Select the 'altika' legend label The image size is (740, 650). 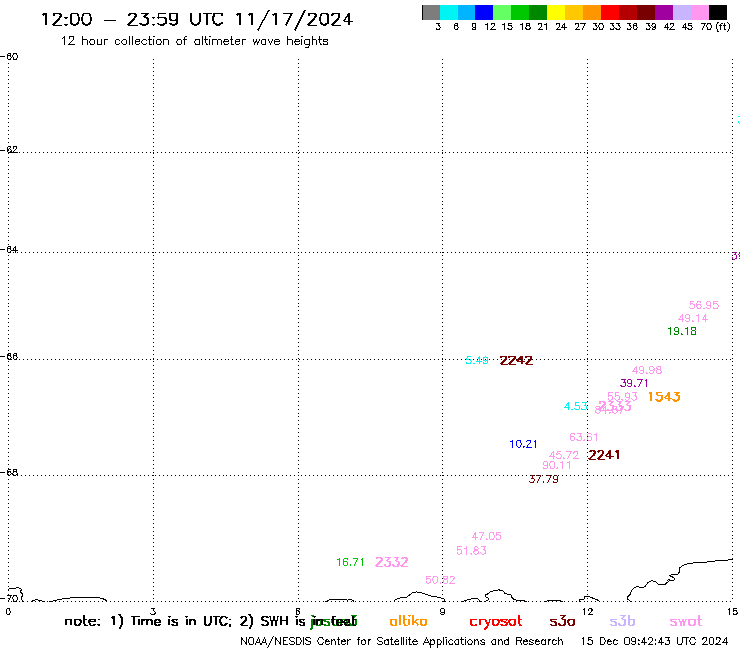tap(408, 621)
